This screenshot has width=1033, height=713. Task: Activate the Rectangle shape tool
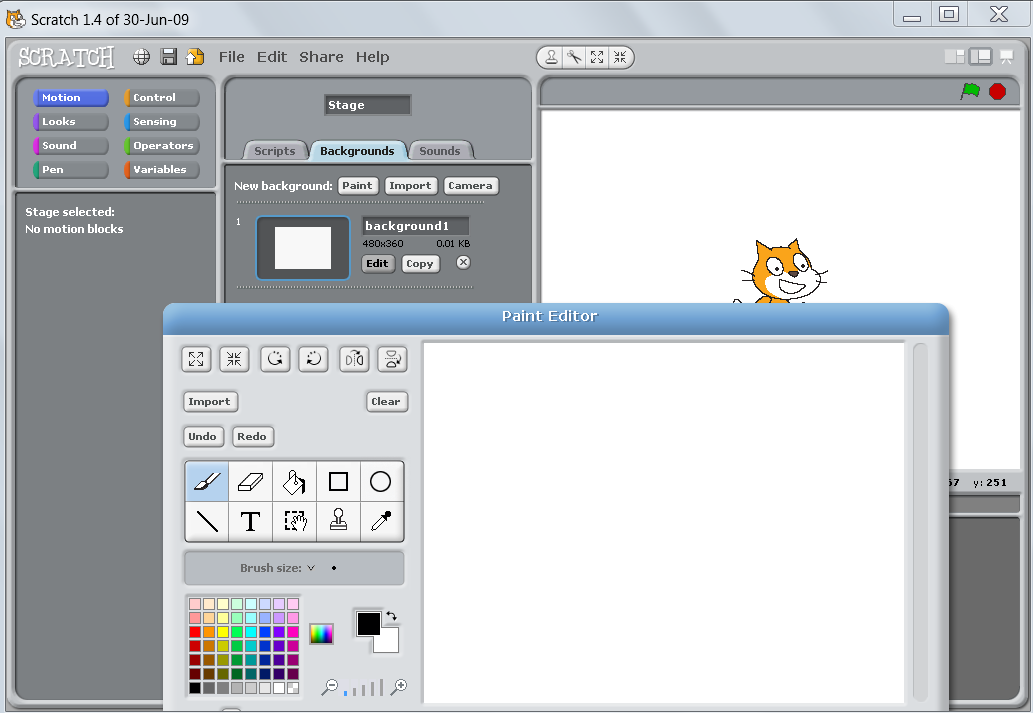pyautogui.click(x=337, y=481)
